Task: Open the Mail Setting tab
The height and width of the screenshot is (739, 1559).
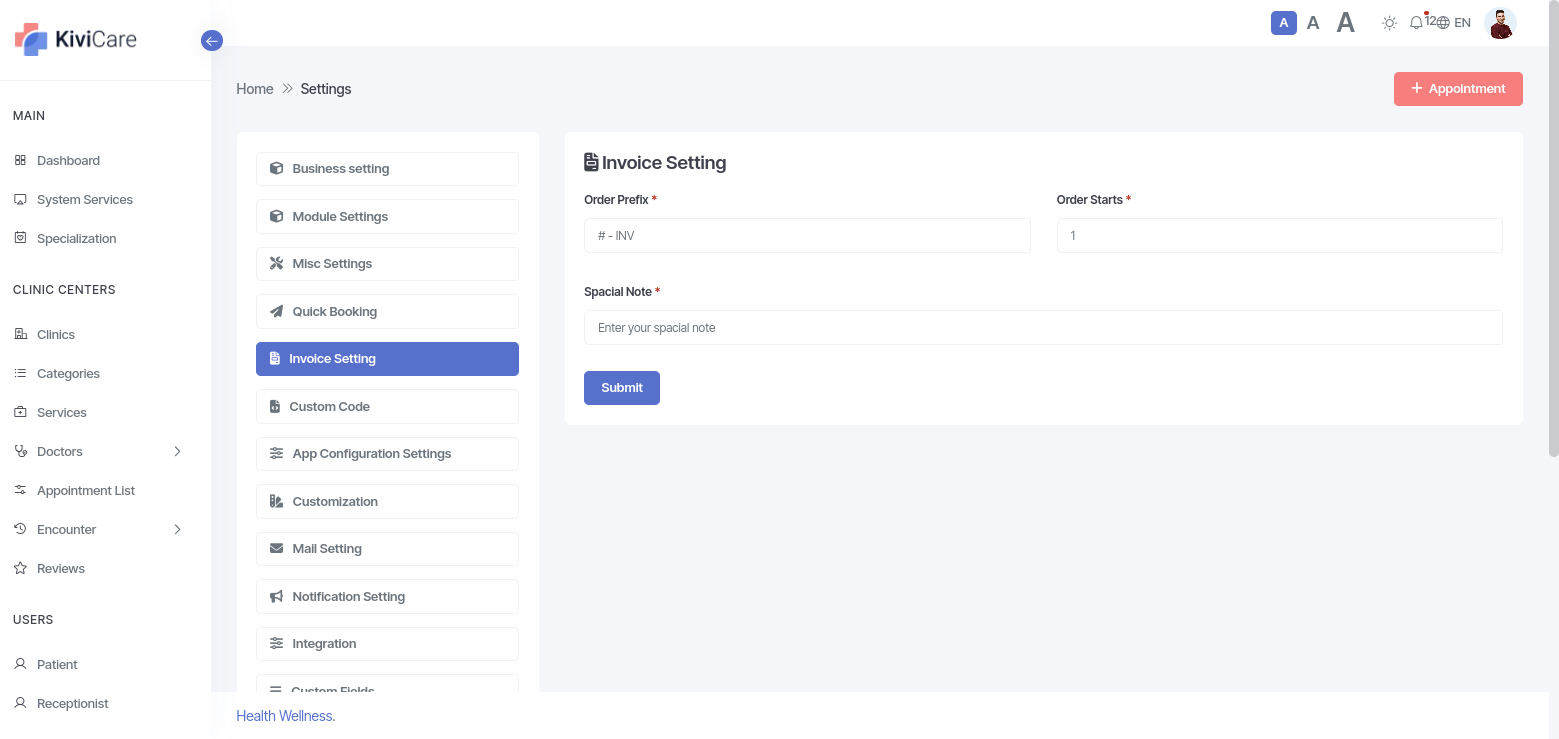Action: pos(387,549)
